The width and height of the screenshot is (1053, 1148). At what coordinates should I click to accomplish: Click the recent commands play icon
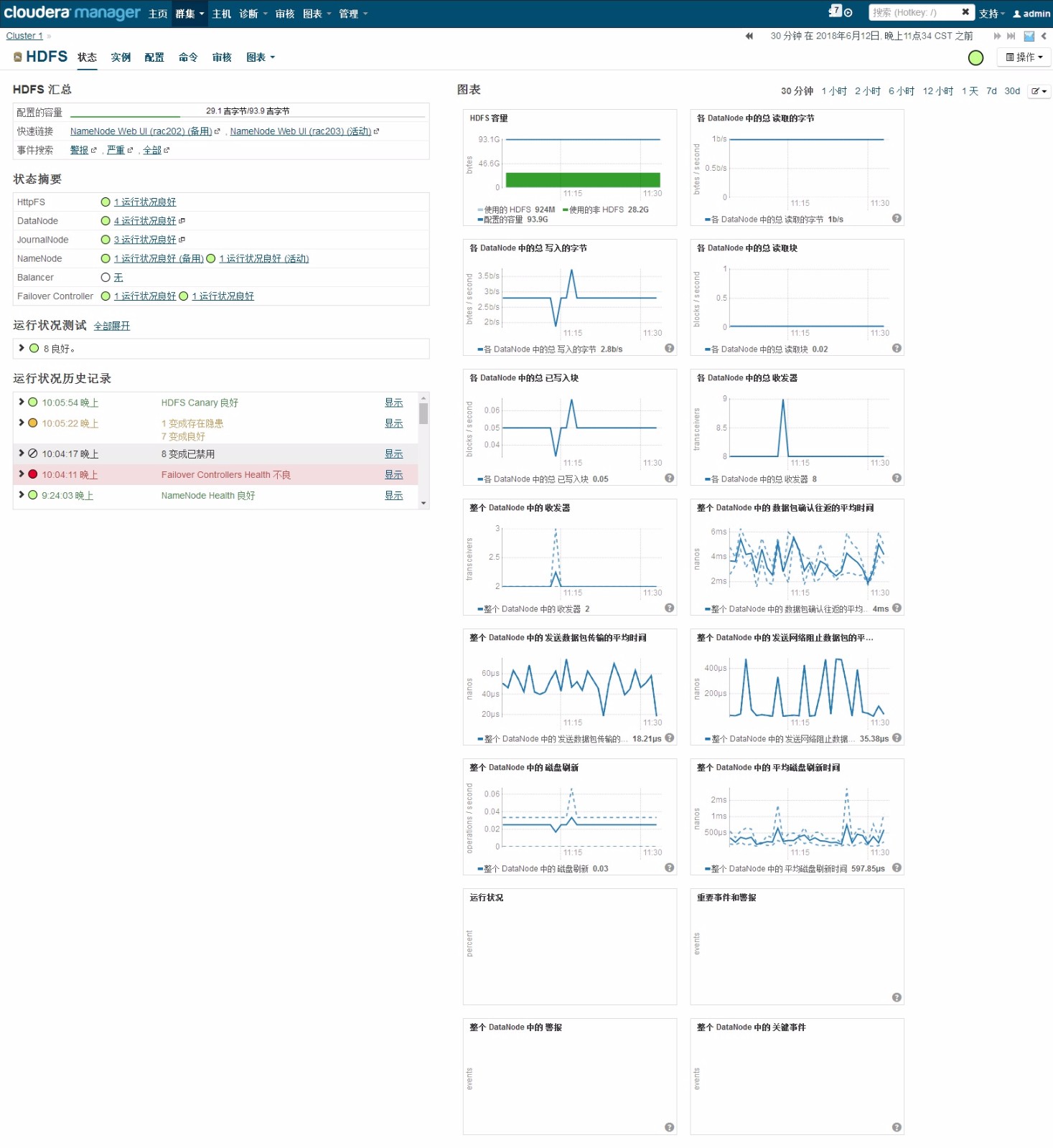848,13
